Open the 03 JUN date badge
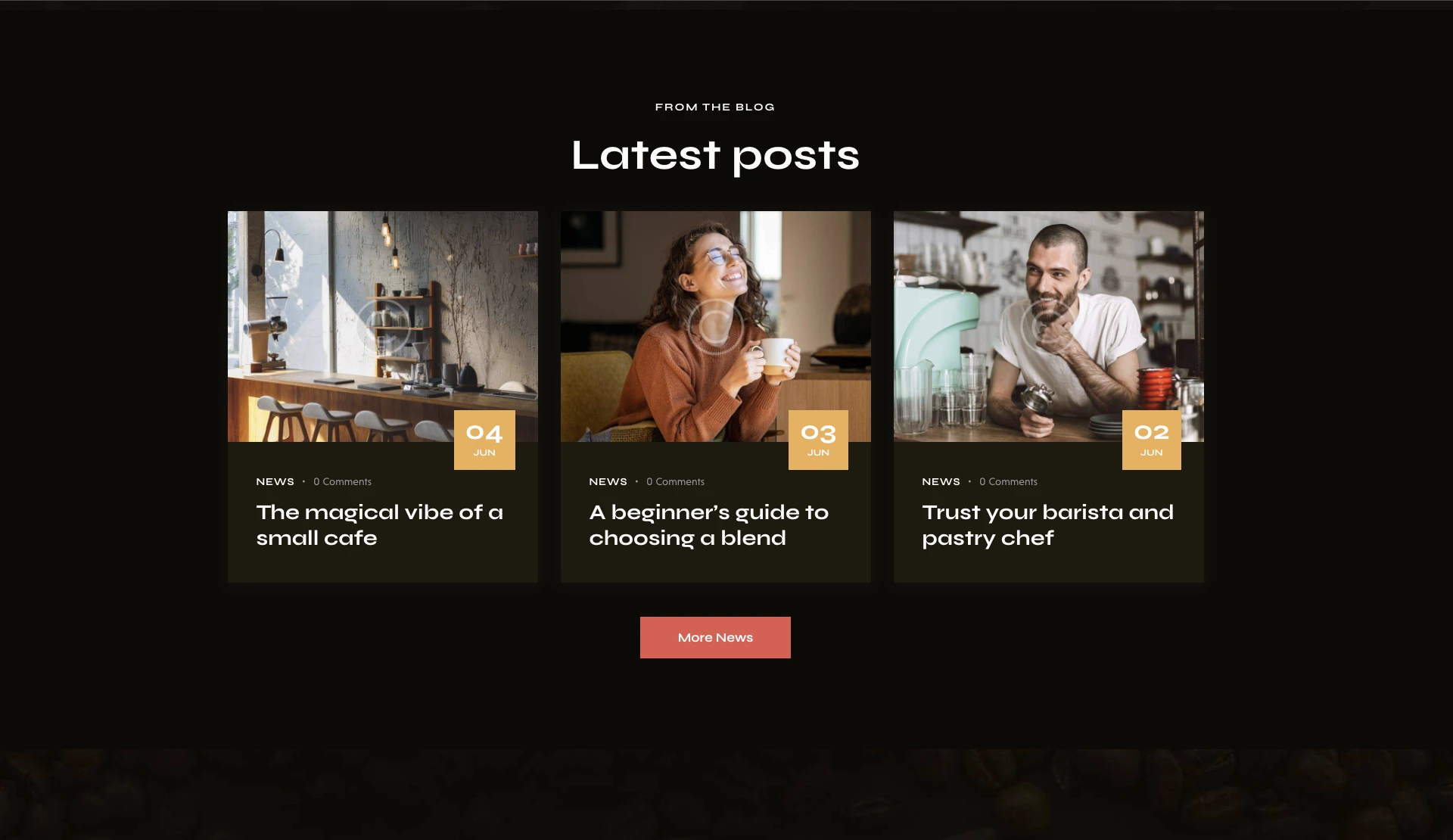1453x840 pixels. 818,440
